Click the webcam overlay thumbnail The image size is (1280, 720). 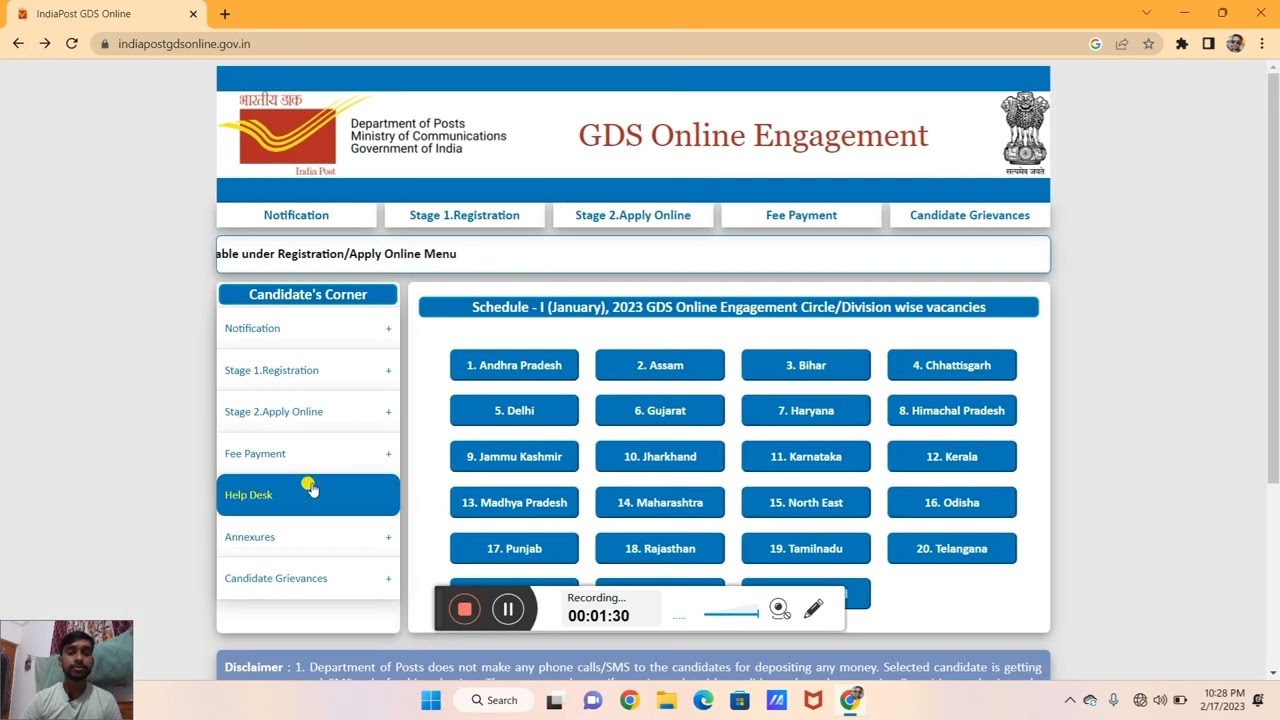pyautogui.click(x=66, y=669)
